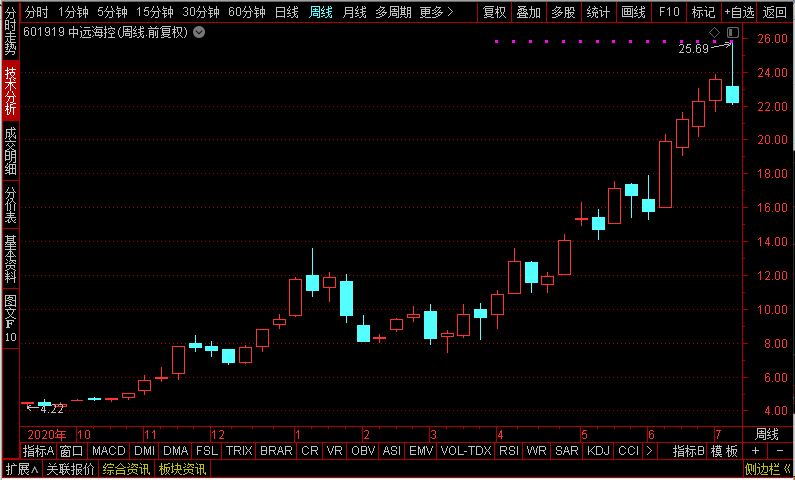795x480 pixels.
Task: Toggle the 侧边栏 sidebar
Action: [x=768, y=469]
